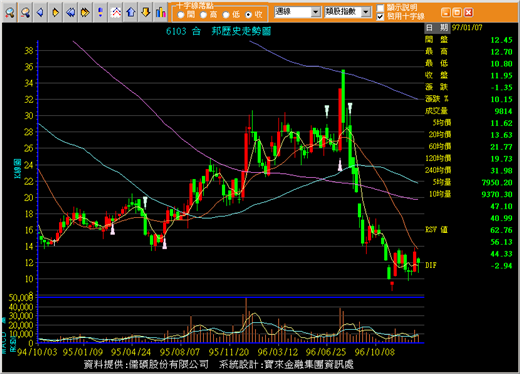Viewport: 520px width, 374px height.
Task: Click the vertical blue-yellow slider icon
Action: click(100, 13)
